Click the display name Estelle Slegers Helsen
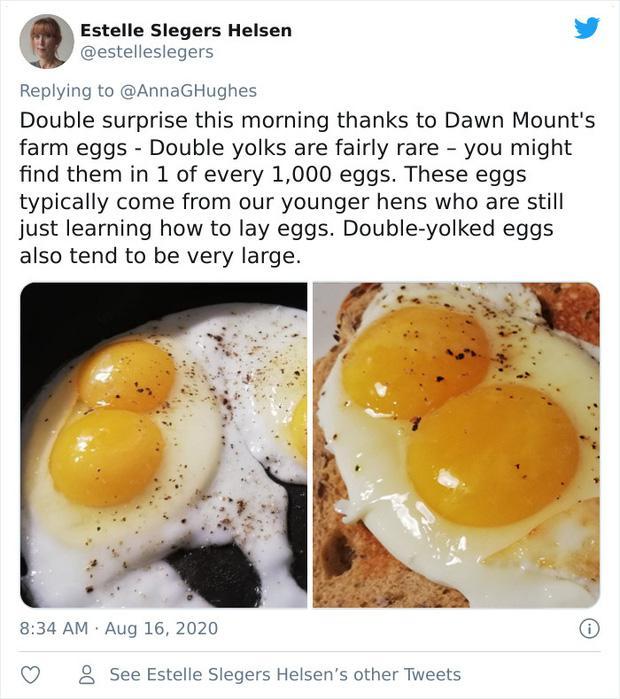This screenshot has height=699, width=620. [186, 30]
